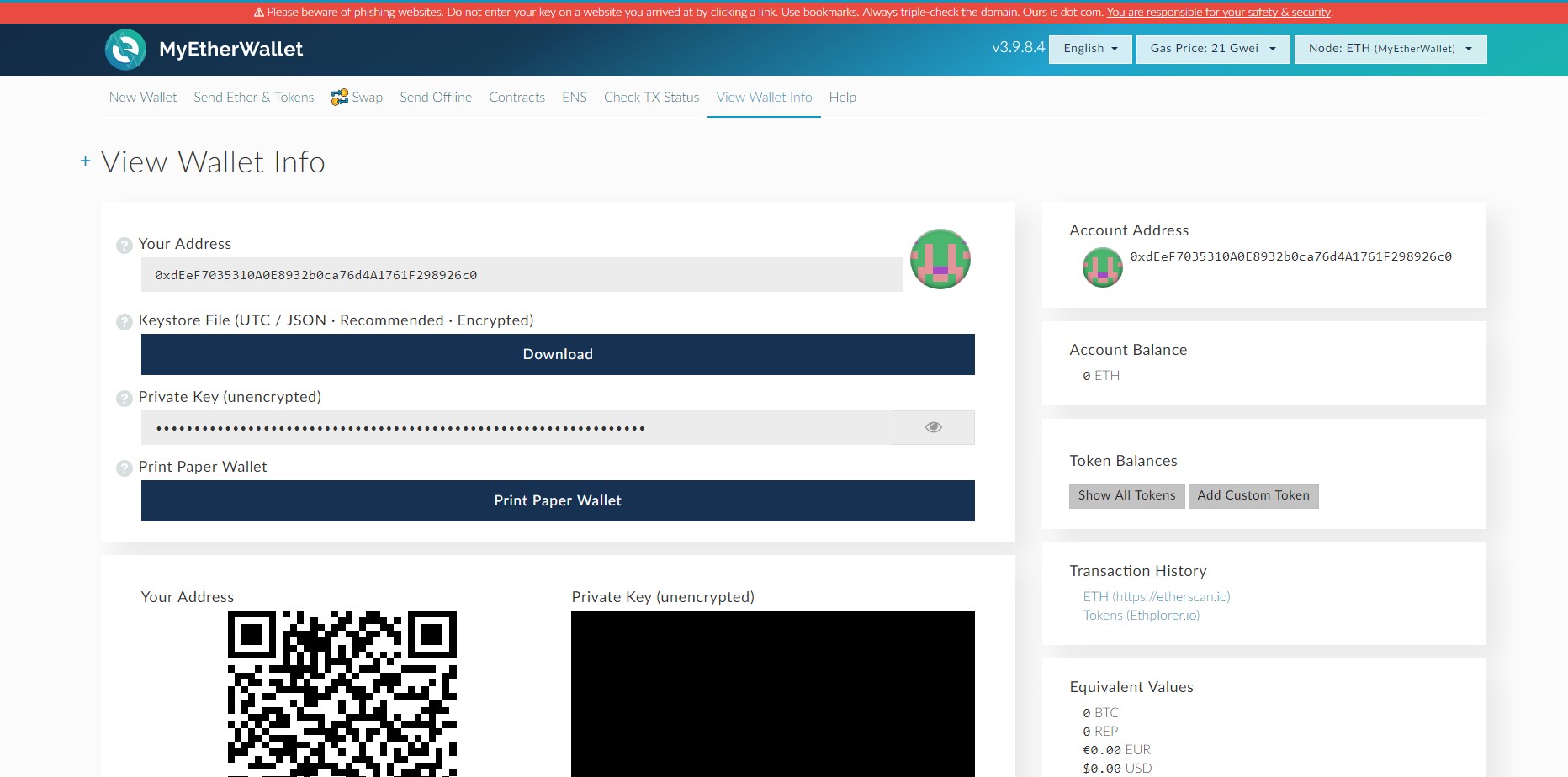This screenshot has height=777, width=1568.
Task: Click the help icon beside Your Address
Action: click(124, 246)
